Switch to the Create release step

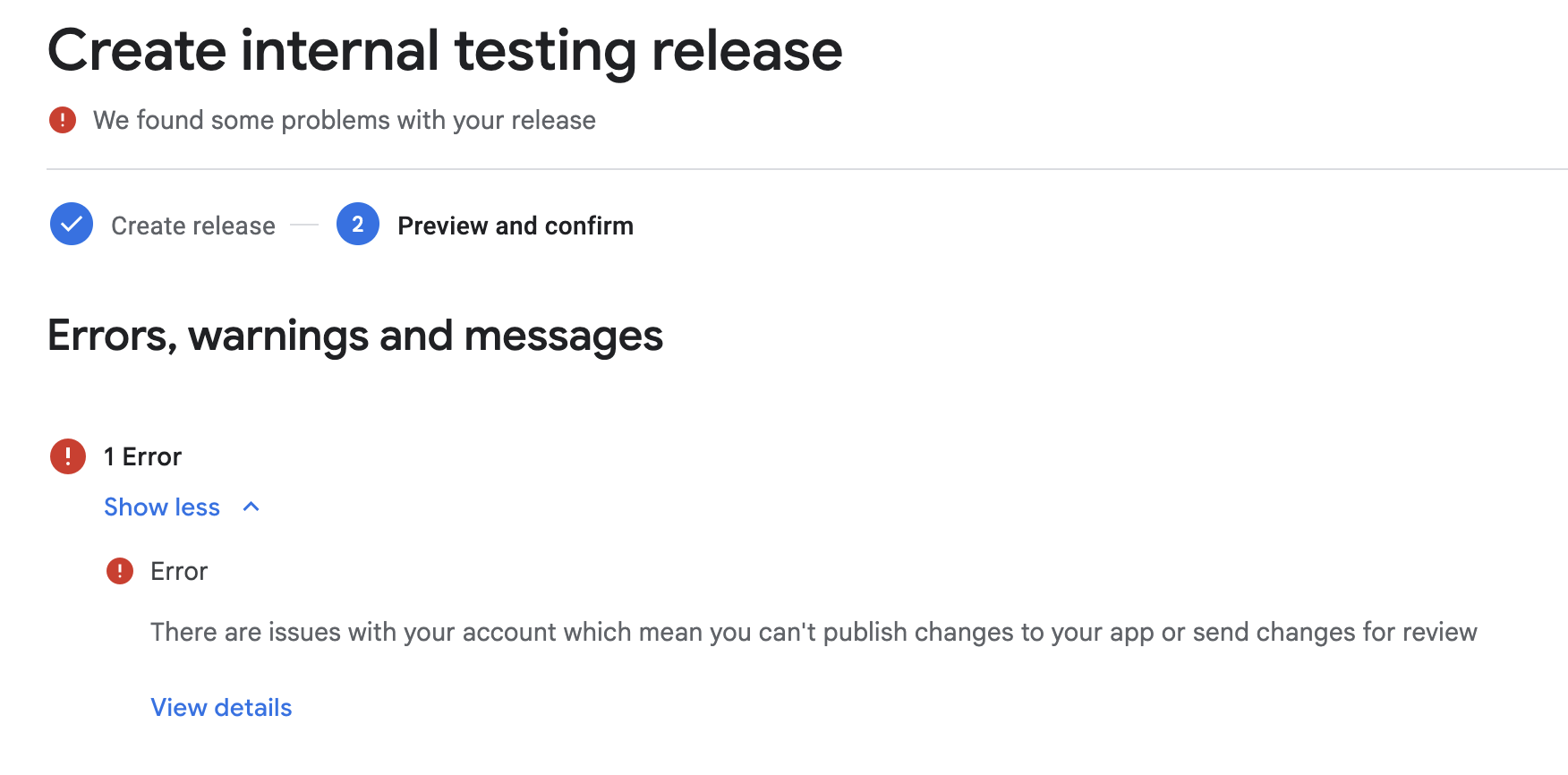pyautogui.click(x=192, y=225)
